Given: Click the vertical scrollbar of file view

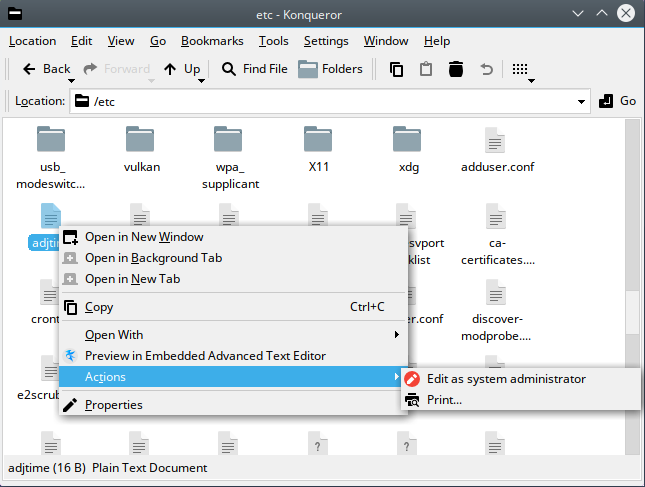Looking at the screenshot, I should (632, 287).
